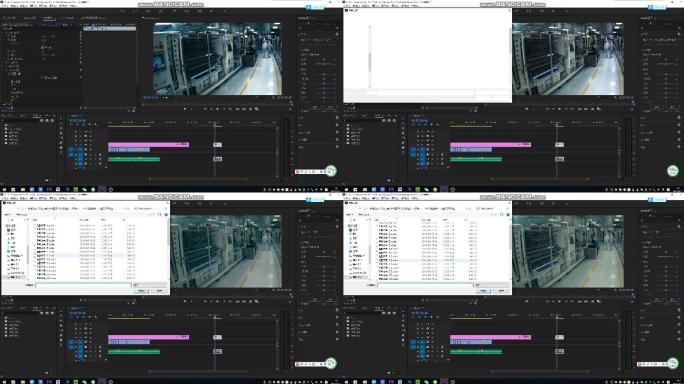Select the green audio clip in the frame showing the Effect Controls panel

134,159
